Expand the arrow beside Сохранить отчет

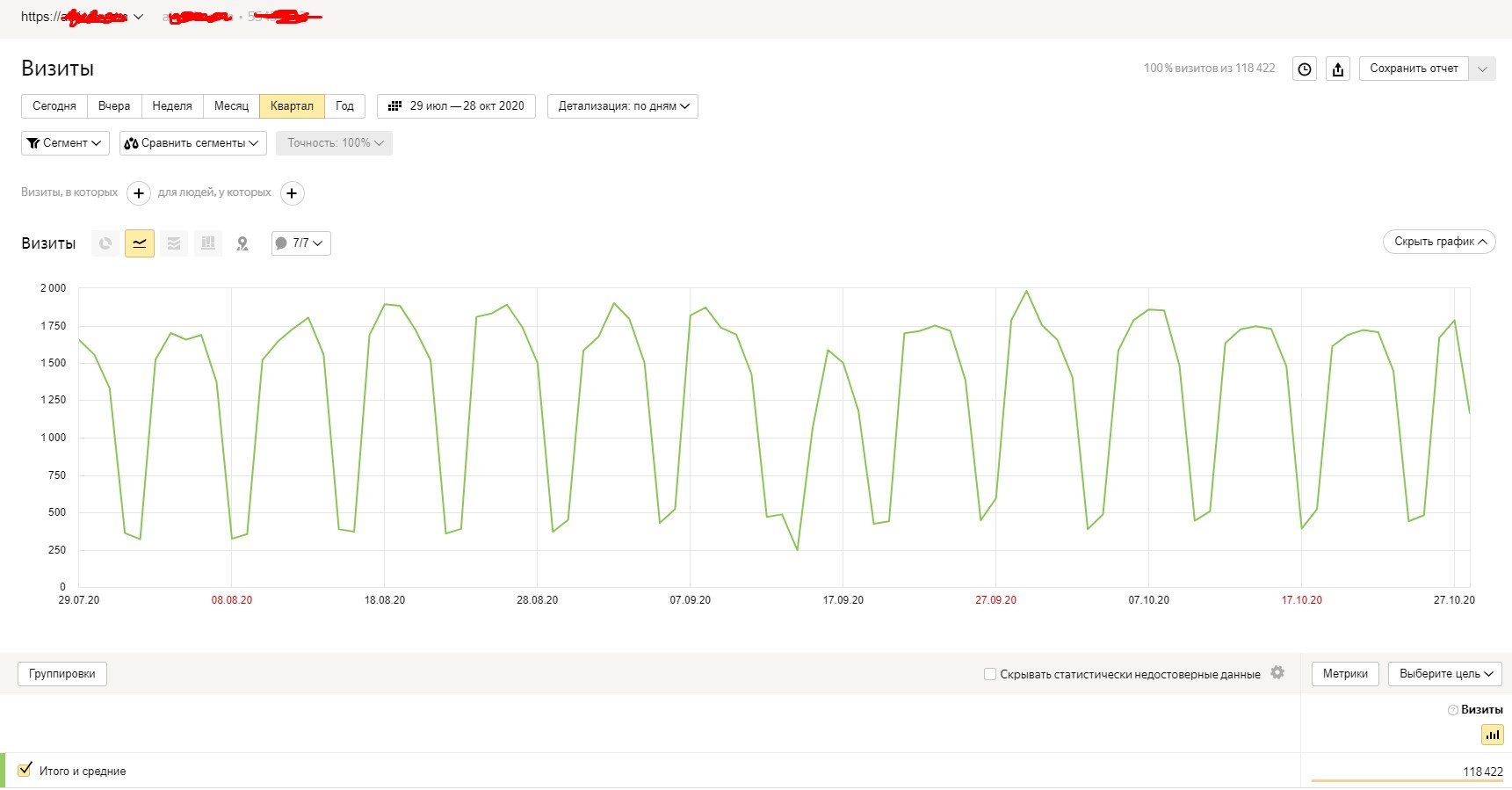(x=1482, y=69)
